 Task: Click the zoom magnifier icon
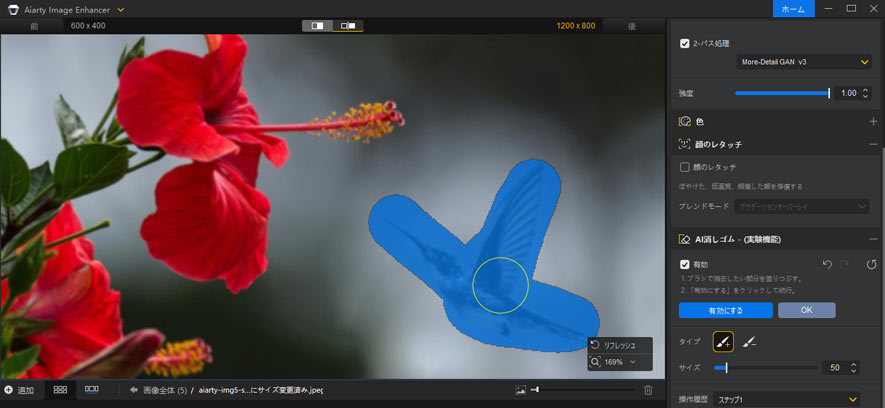coord(595,362)
